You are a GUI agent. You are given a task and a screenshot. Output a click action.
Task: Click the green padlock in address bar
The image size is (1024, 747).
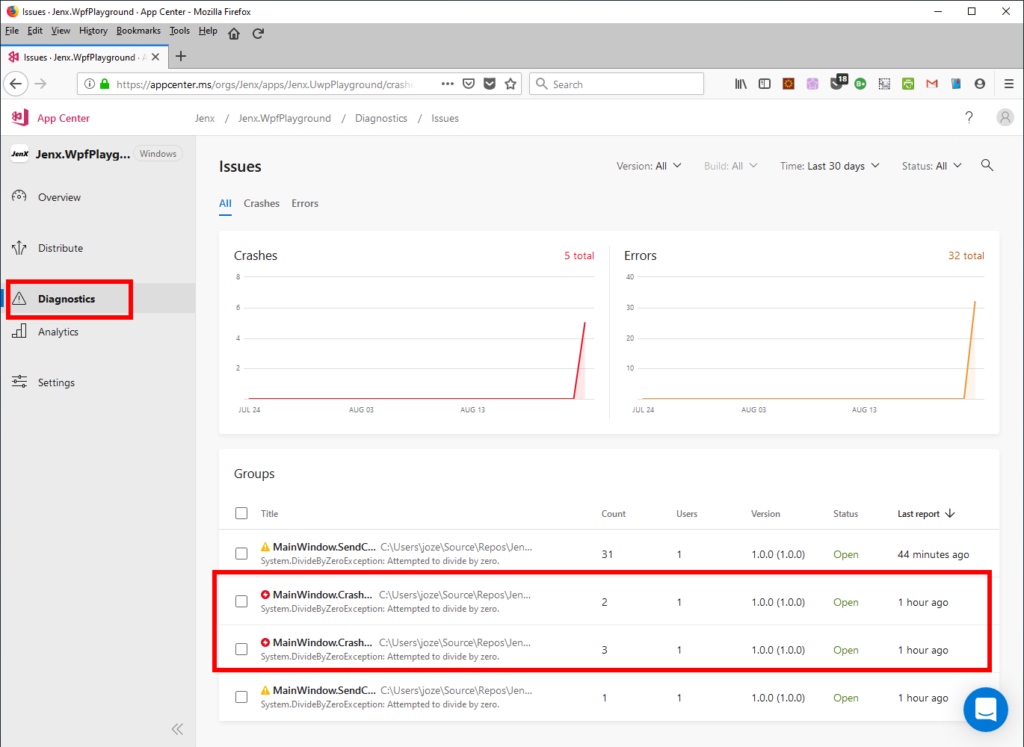pos(104,84)
